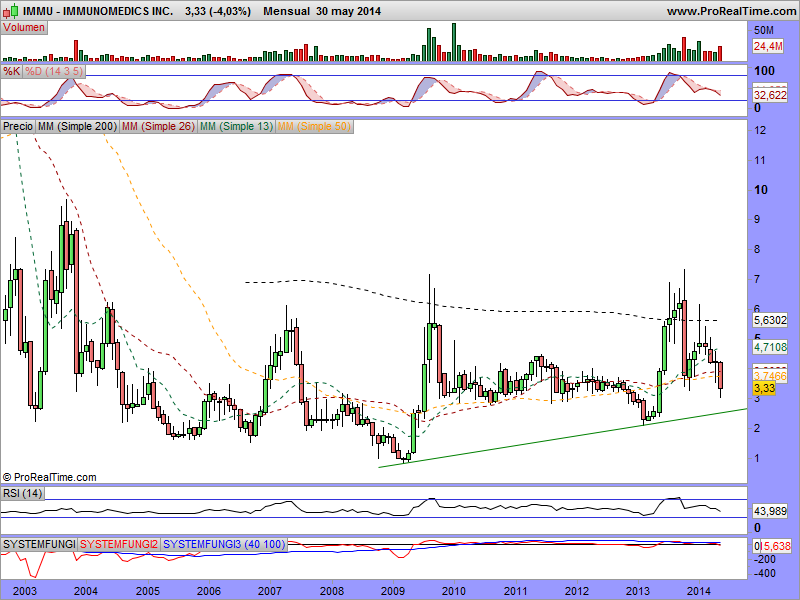Click the 50M volume axis label

(764, 30)
